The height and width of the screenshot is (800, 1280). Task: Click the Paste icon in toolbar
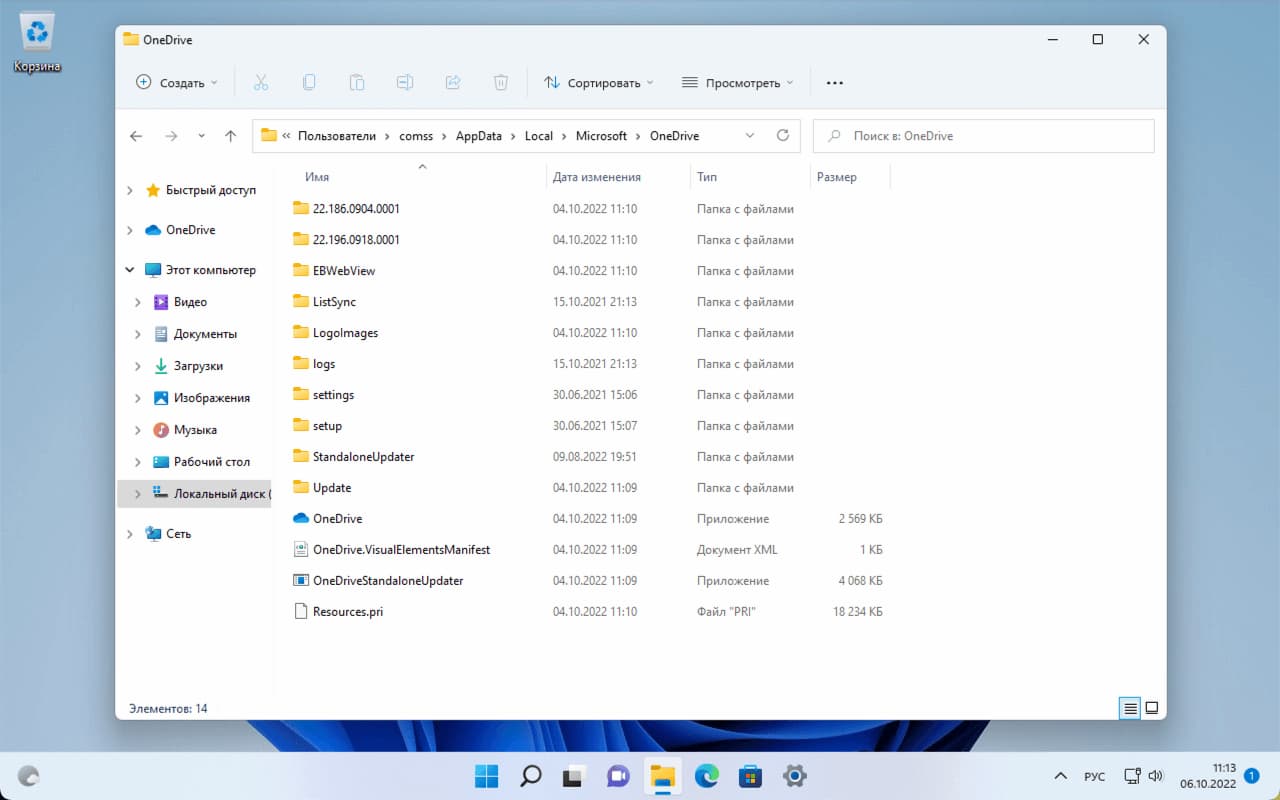click(x=357, y=83)
